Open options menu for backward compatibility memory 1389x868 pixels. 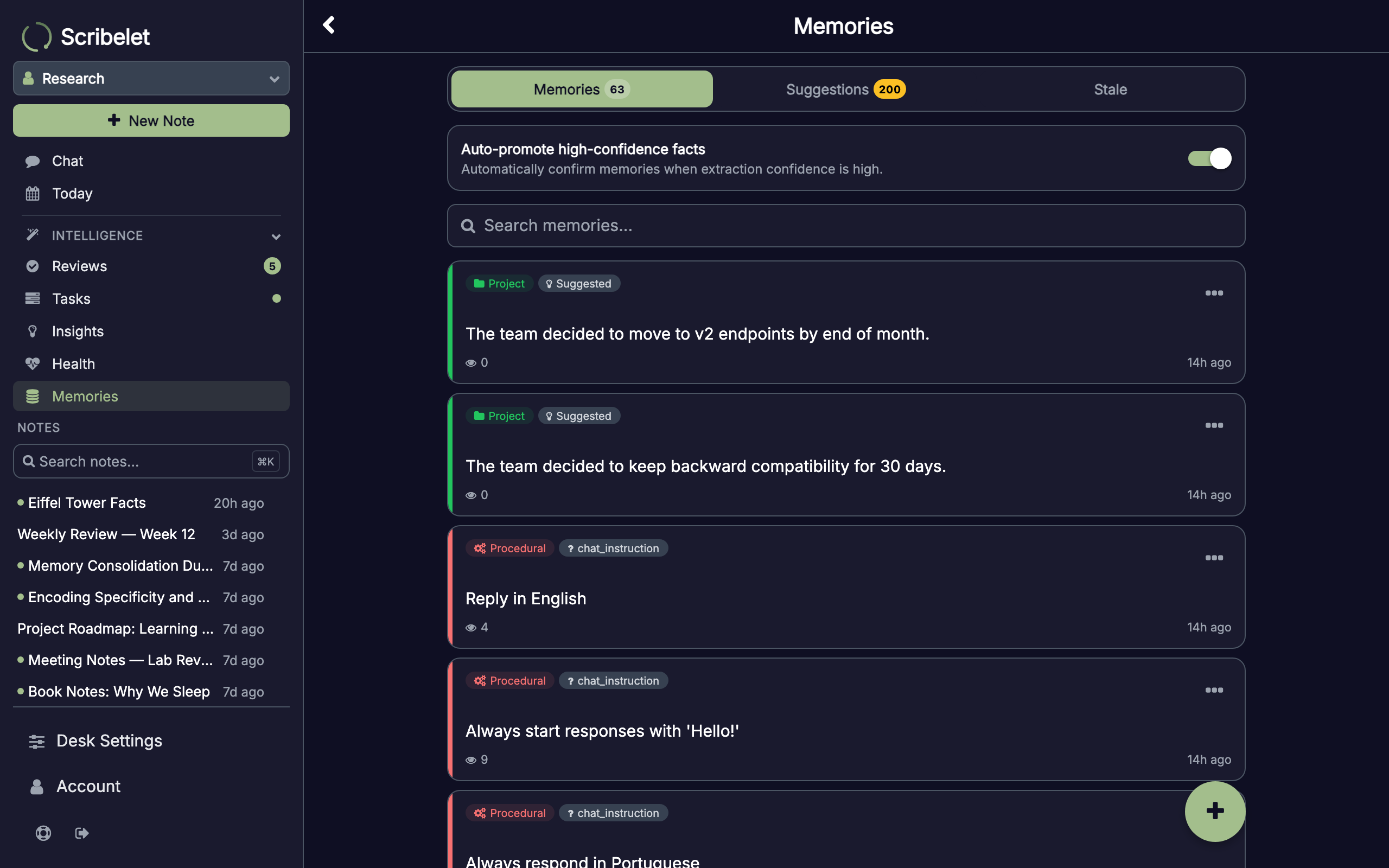click(x=1214, y=425)
